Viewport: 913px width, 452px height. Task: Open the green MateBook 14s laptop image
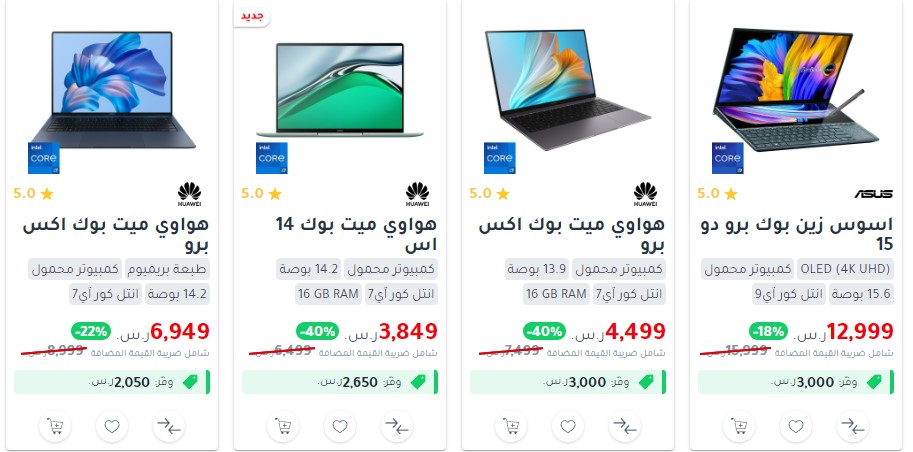(x=340, y=90)
